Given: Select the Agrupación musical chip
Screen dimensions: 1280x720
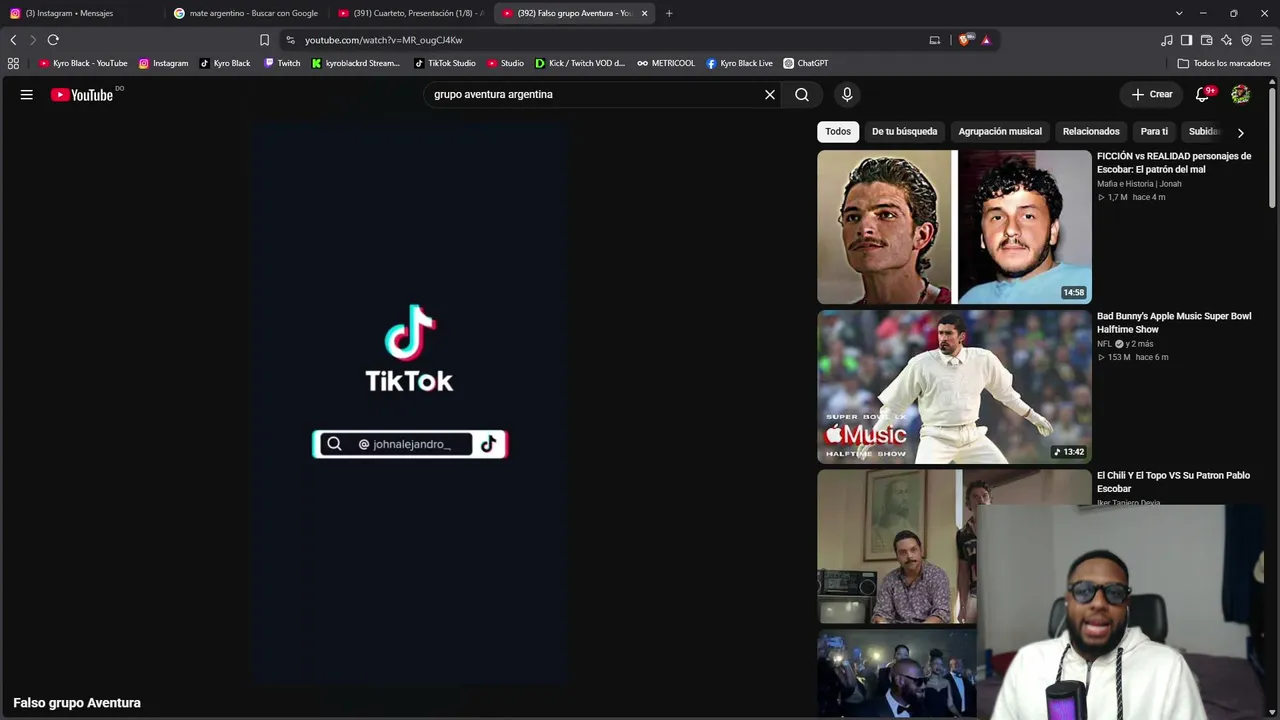Looking at the screenshot, I should (1000, 132).
